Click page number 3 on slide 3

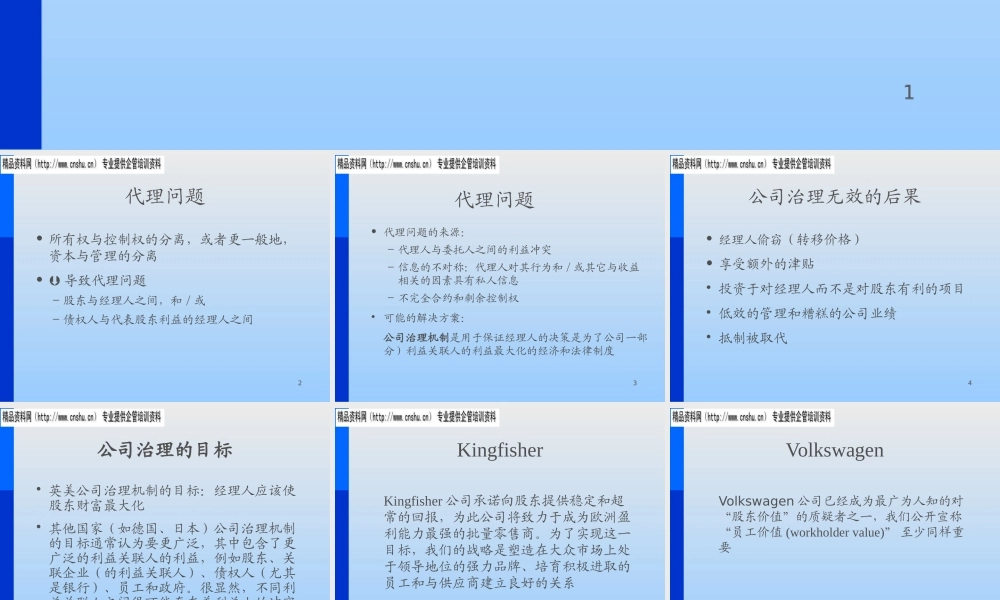point(635,383)
